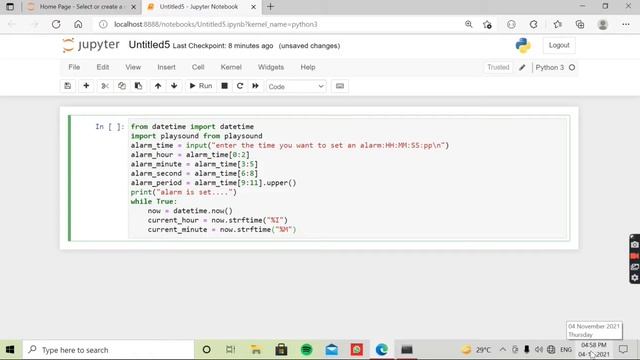
Task: Show hidden system tray icons
Action: click(502, 350)
